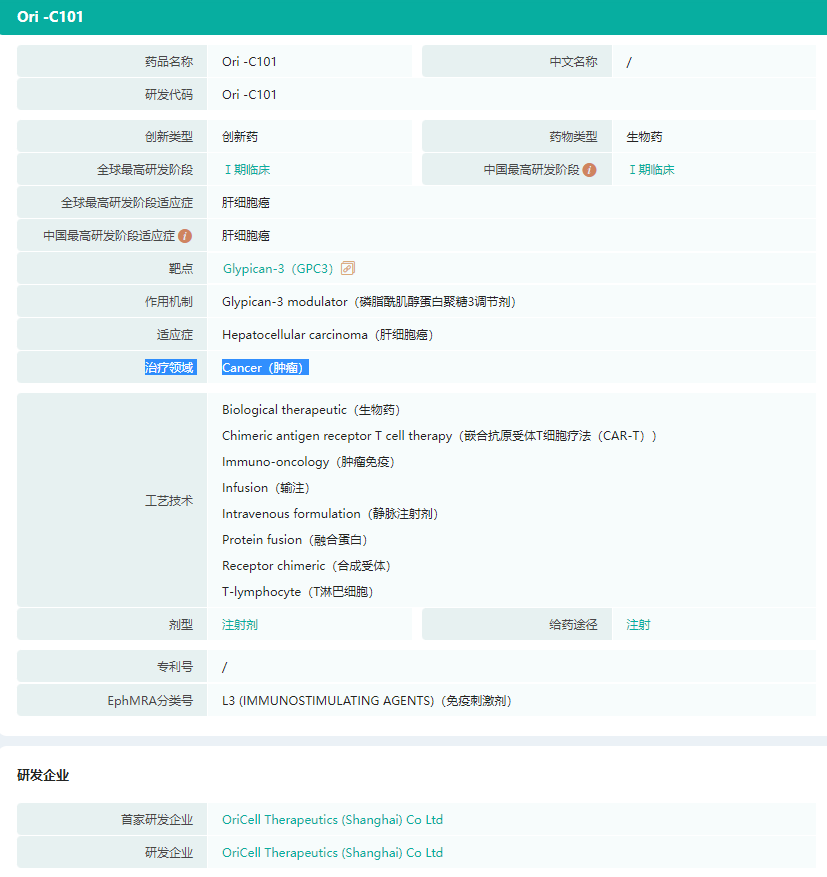Open OriCell Therapeutics link in 研发企业 row
The image size is (827, 877).
point(332,852)
